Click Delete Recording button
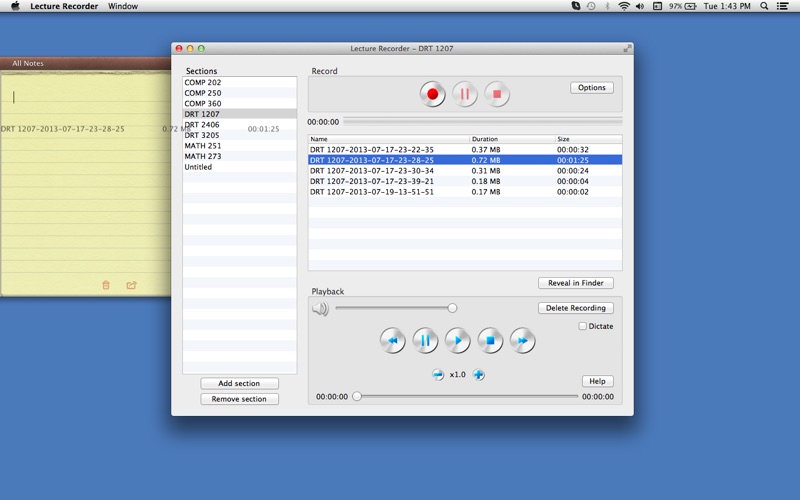Viewport: 800px width, 500px height. click(x=576, y=308)
